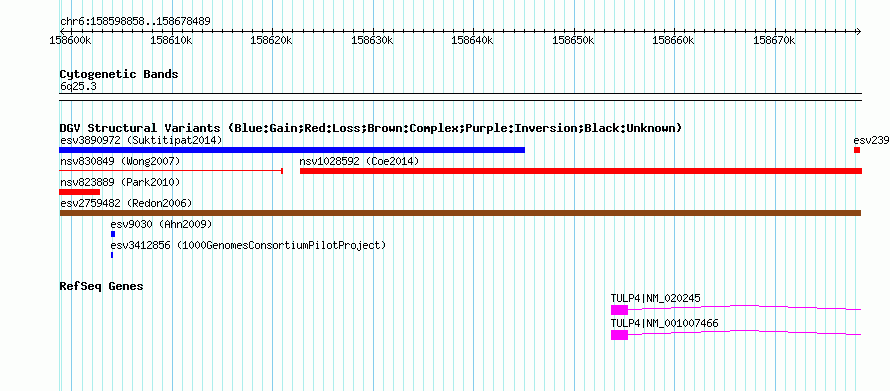Open the esv2759482 (Redon2006) label
Screen dimensions: 890x391
pos(126,203)
